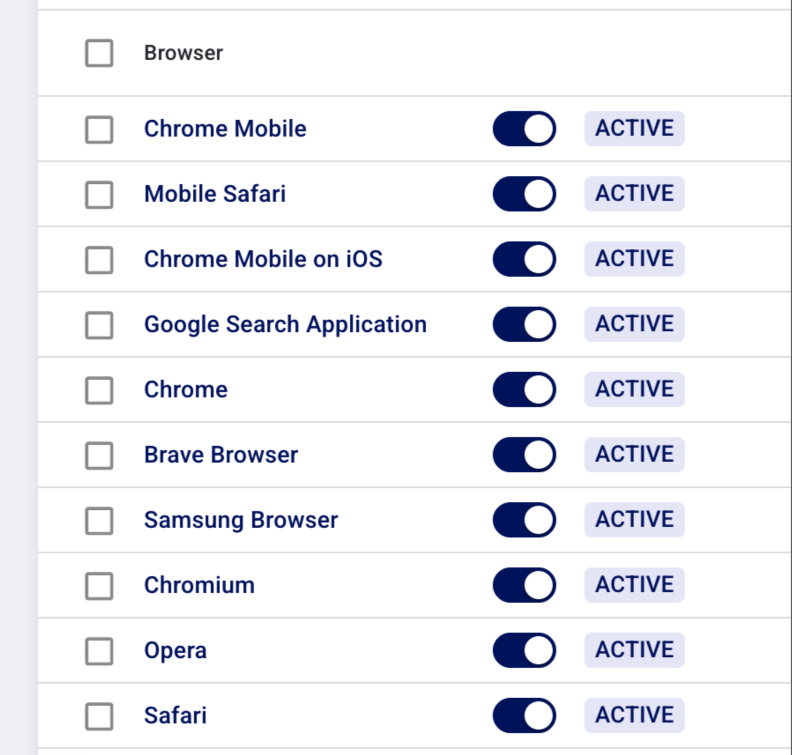792x755 pixels.
Task: Check the Chrome Mobile row checkbox
Action: click(x=99, y=129)
